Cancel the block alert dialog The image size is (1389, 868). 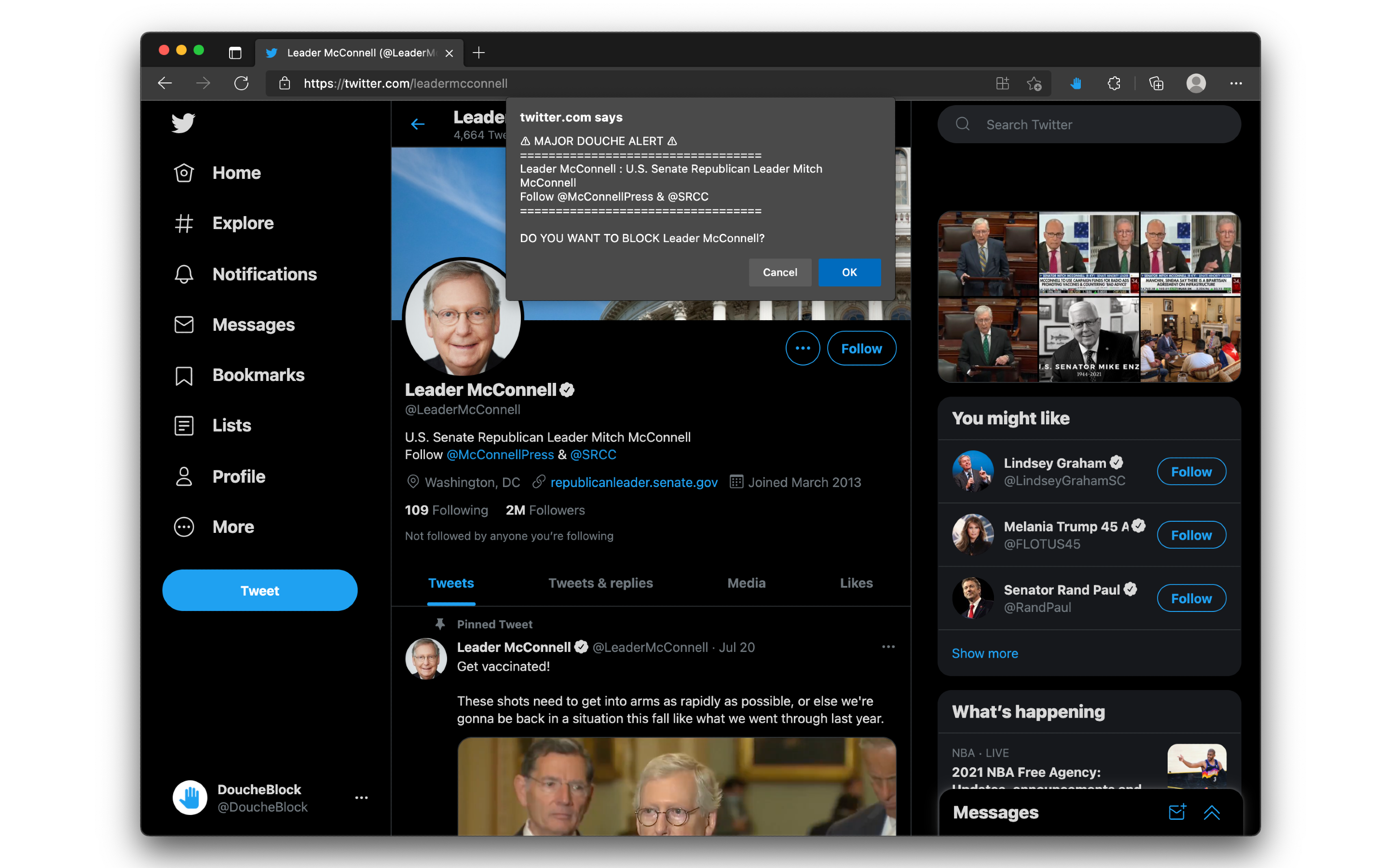coord(779,272)
